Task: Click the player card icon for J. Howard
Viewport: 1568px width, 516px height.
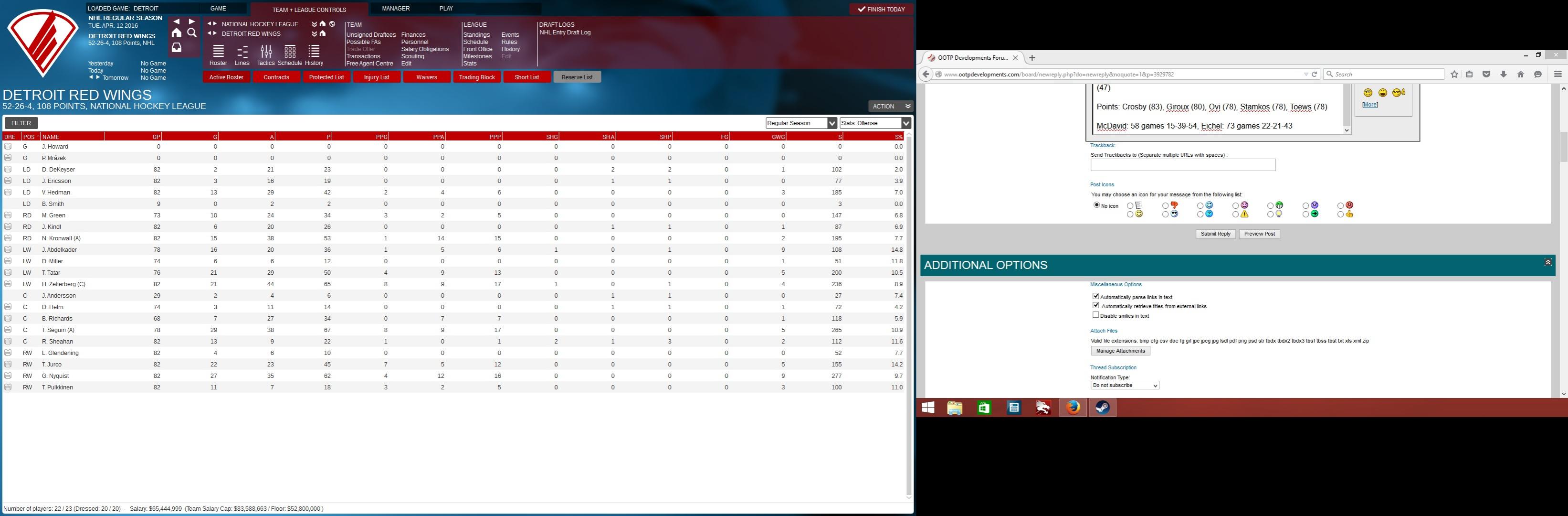Action: click(x=8, y=146)
